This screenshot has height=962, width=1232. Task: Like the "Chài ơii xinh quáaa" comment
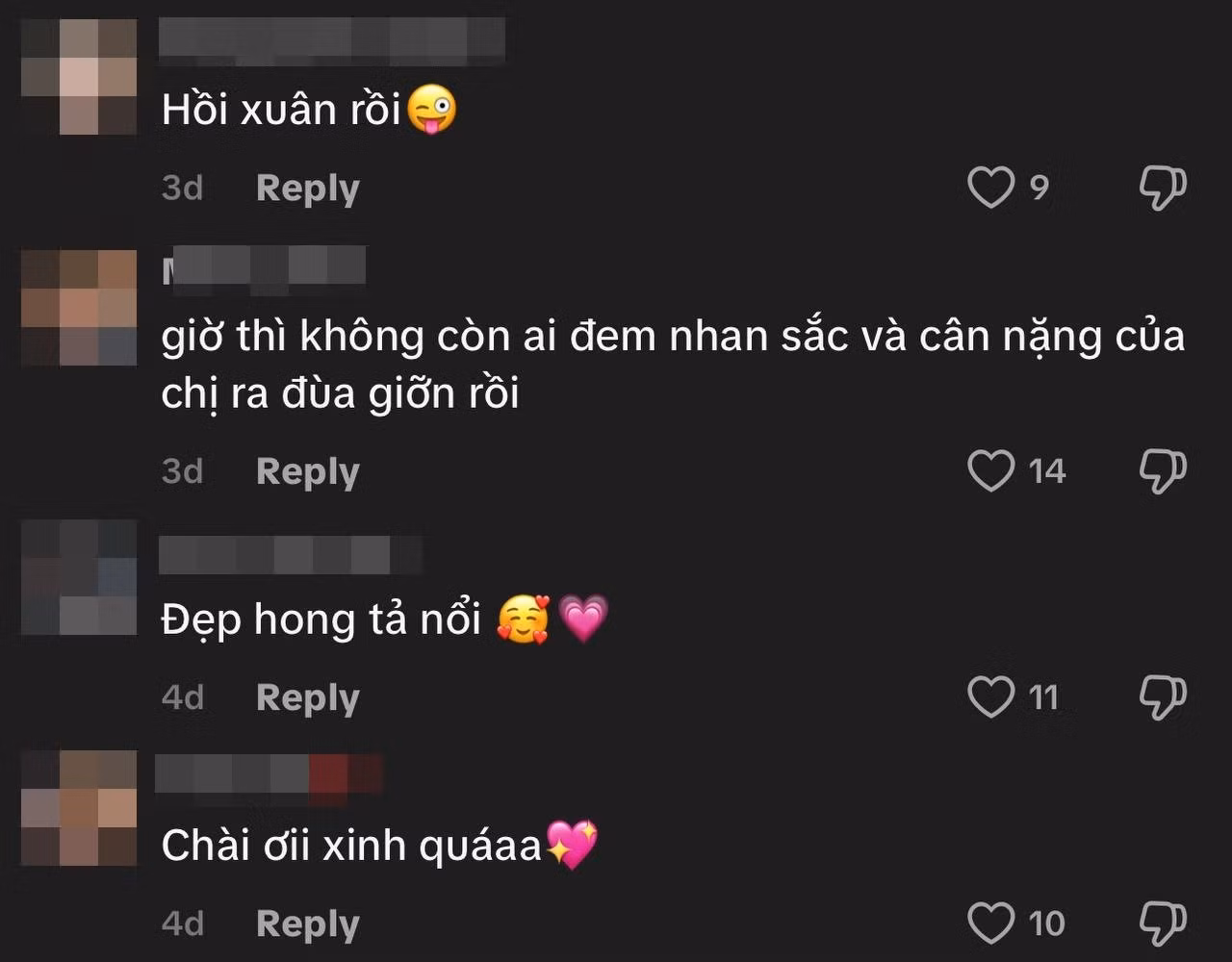(990, 924)
